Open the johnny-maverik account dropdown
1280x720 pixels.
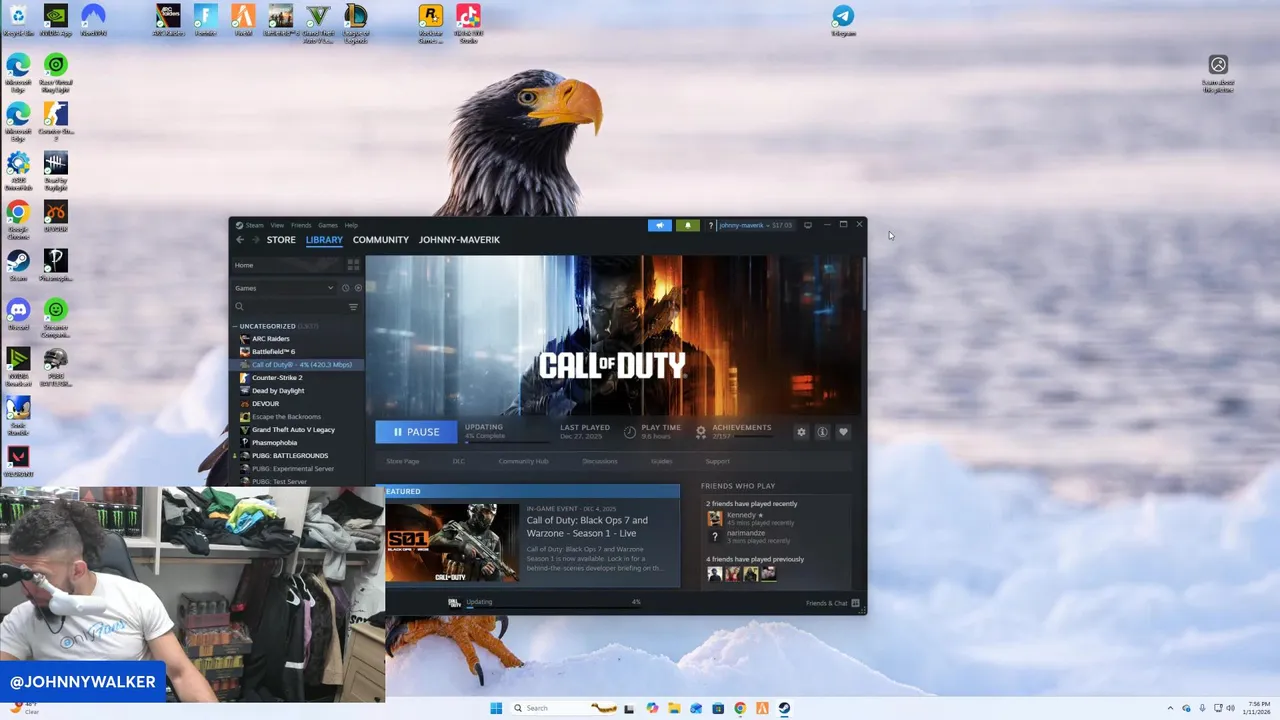coord(756,225)
